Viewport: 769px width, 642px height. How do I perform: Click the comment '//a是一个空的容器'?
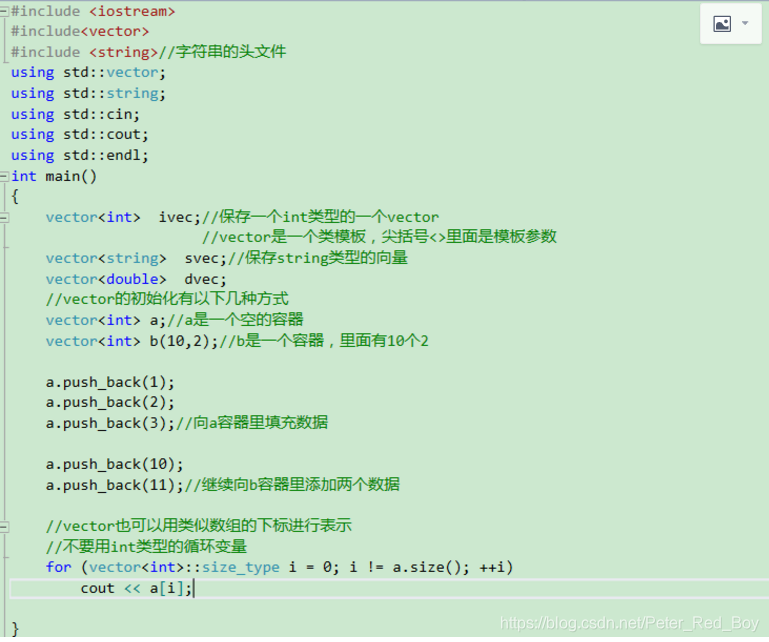pos(235,320)
